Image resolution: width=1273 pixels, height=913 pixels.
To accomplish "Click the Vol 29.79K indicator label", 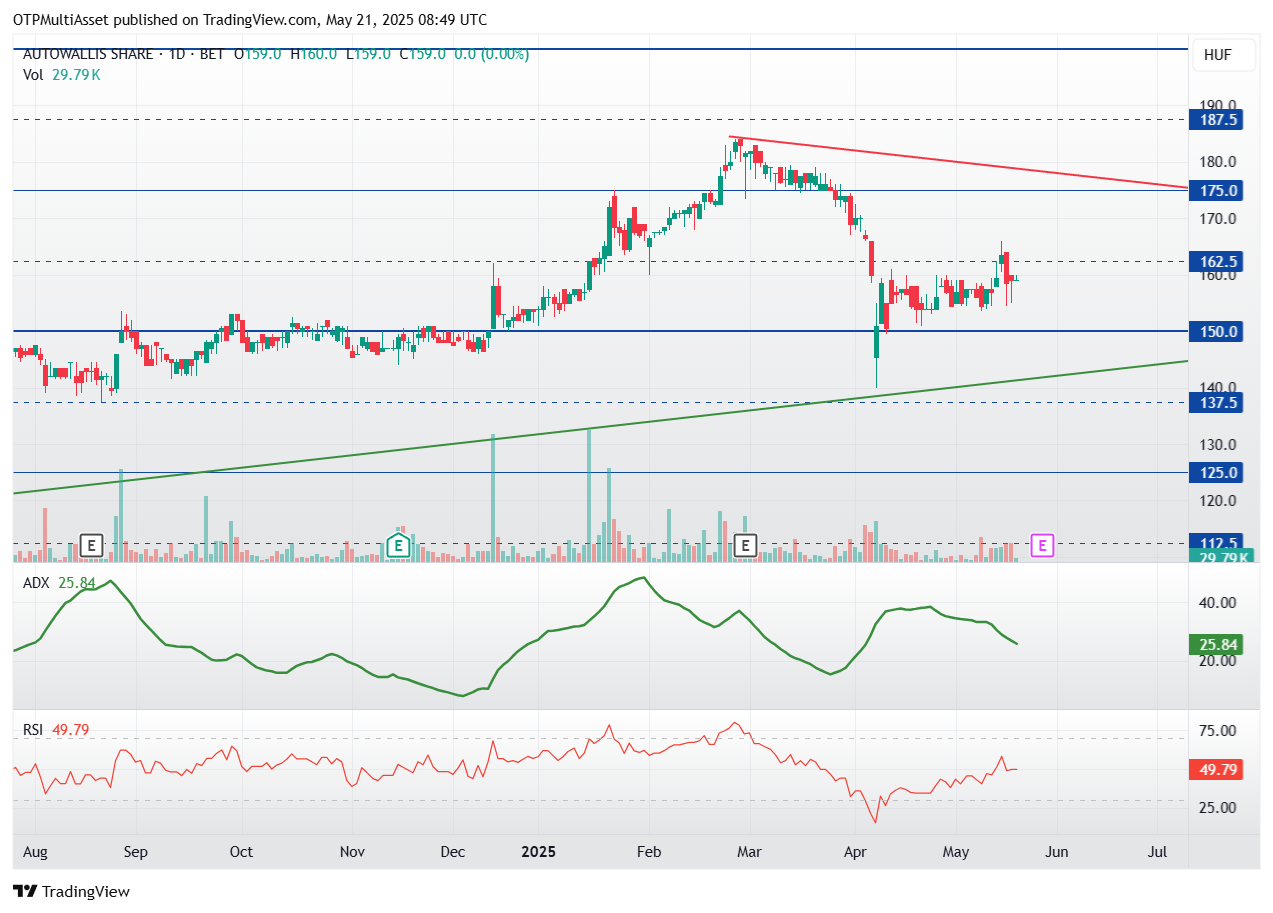I will [x=61, y=75].
